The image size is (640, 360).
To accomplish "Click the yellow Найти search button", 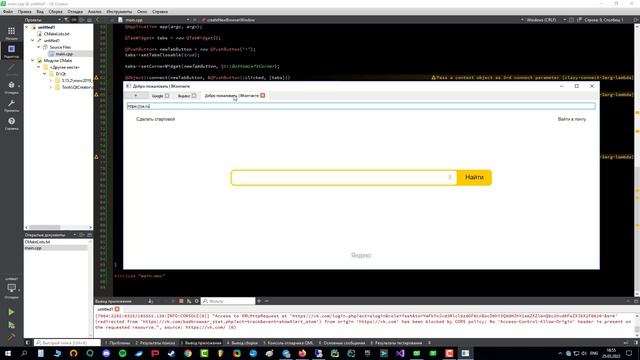I will (474, 178).
